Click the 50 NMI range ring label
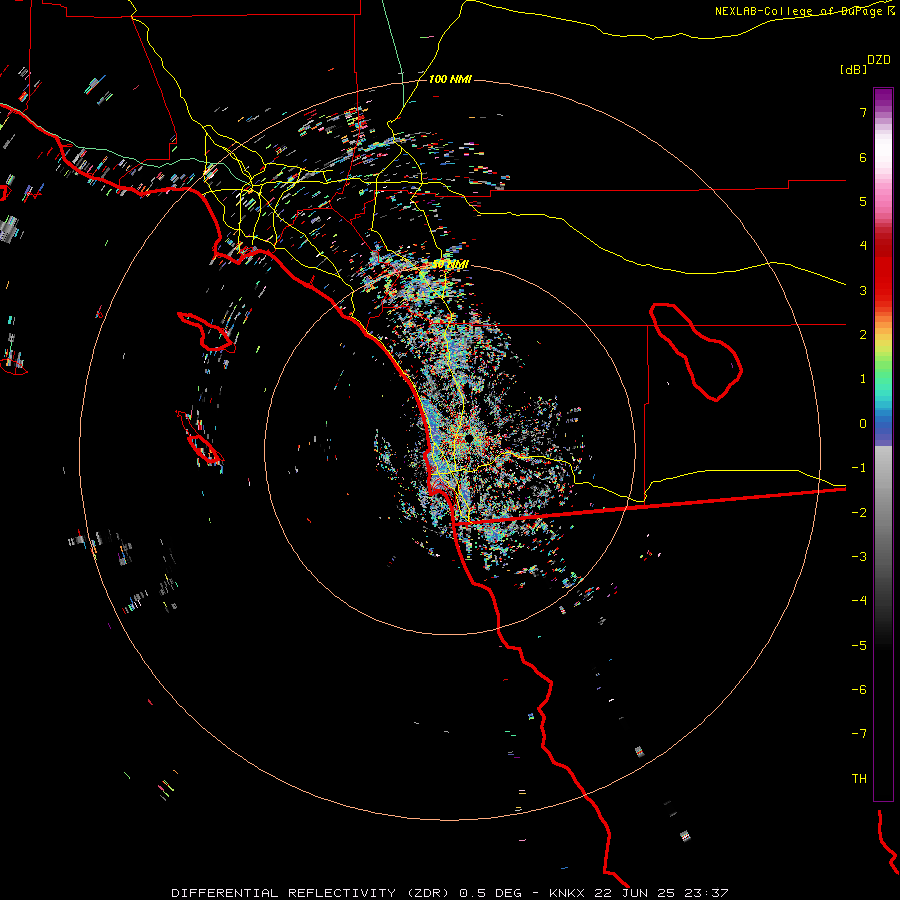Screen dimensions: 900x900 450,265
